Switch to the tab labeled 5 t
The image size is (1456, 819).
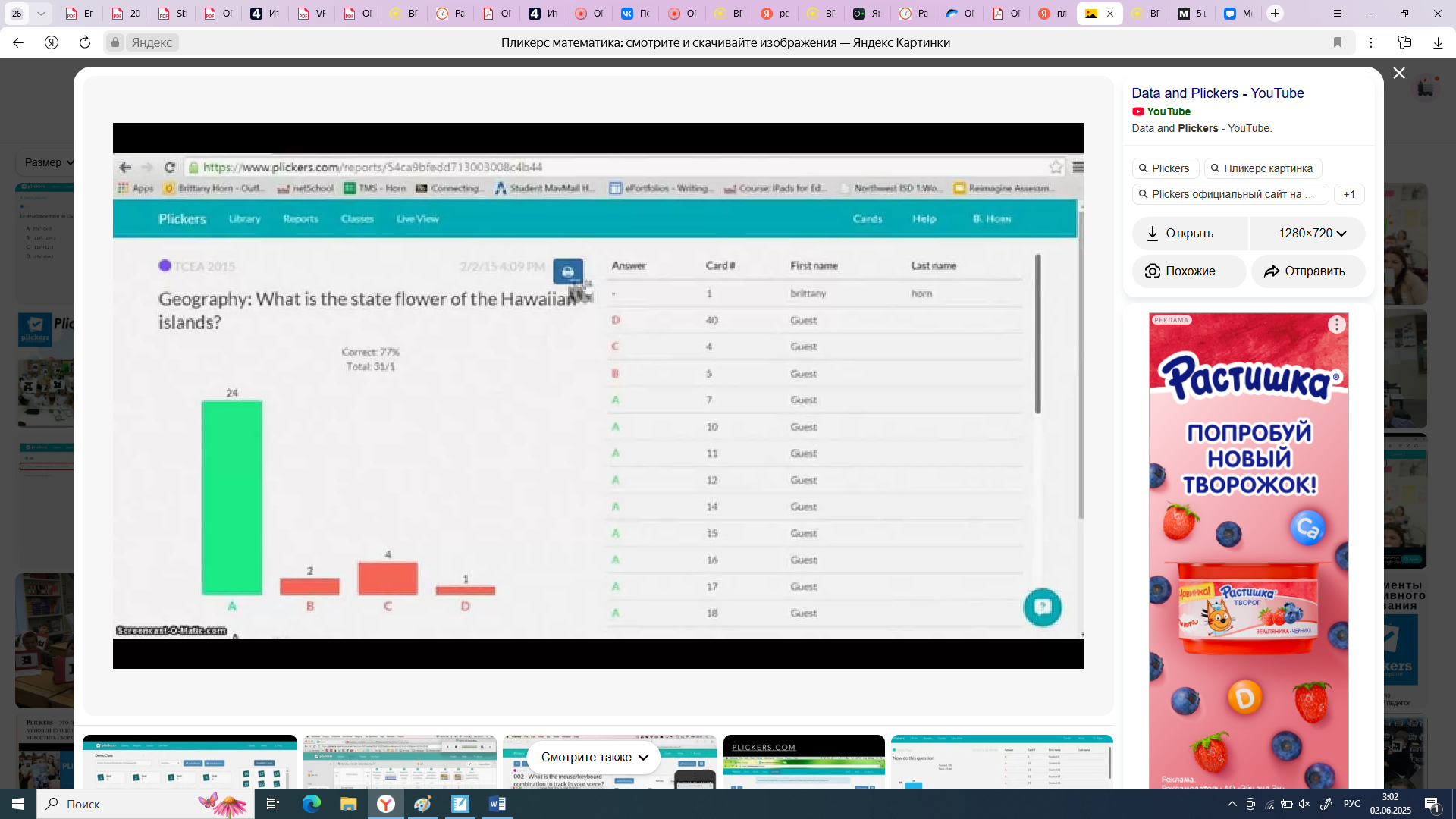coord(1191,14)
